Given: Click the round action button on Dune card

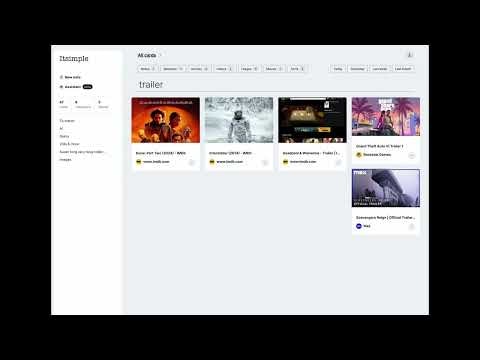Looking at the screenshot, I should (x=191, y=163).
